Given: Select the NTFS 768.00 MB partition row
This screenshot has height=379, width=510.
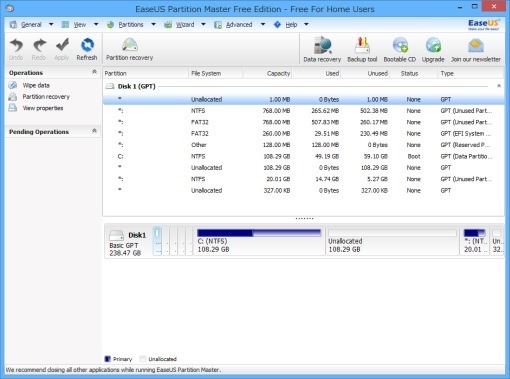Looking at the screenshot, I should pos(303,111).
